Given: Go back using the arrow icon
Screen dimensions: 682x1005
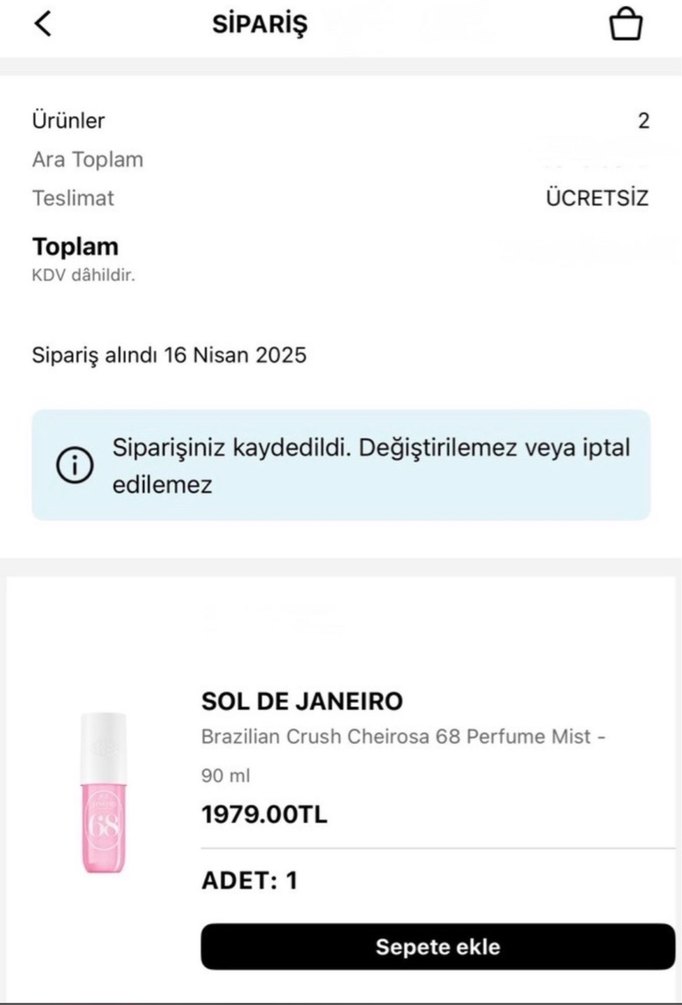Looking at the screenshot, I should pyautogui.click(x=42, y=25).
